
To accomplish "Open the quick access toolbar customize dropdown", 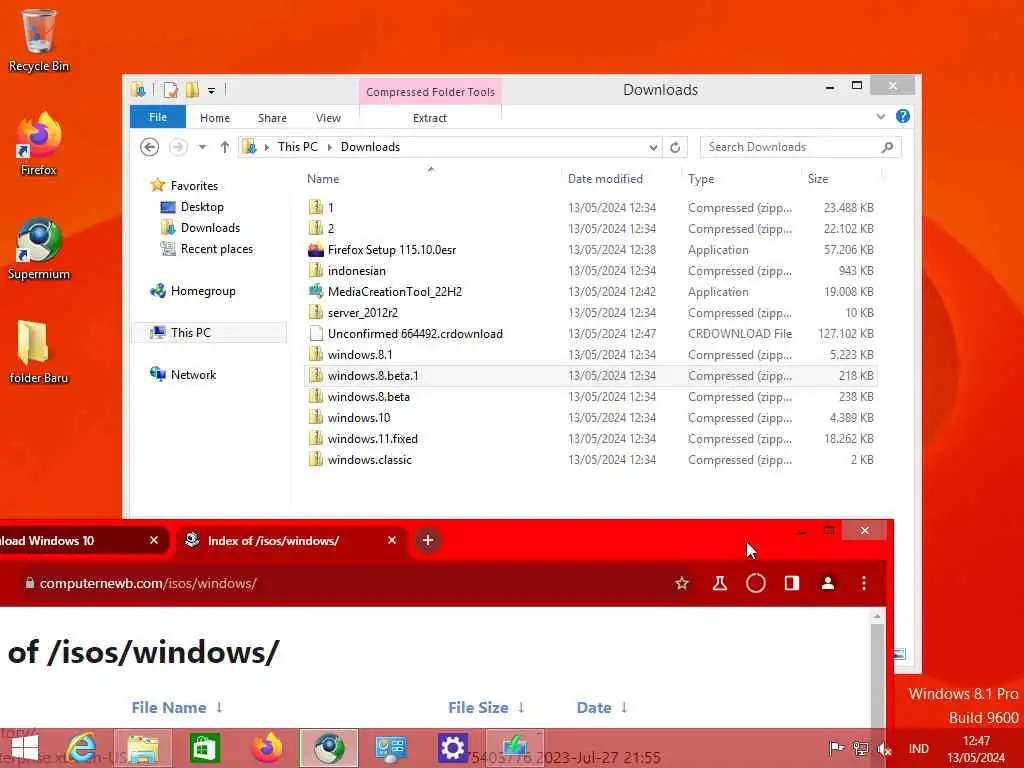I will coord(212,90).
